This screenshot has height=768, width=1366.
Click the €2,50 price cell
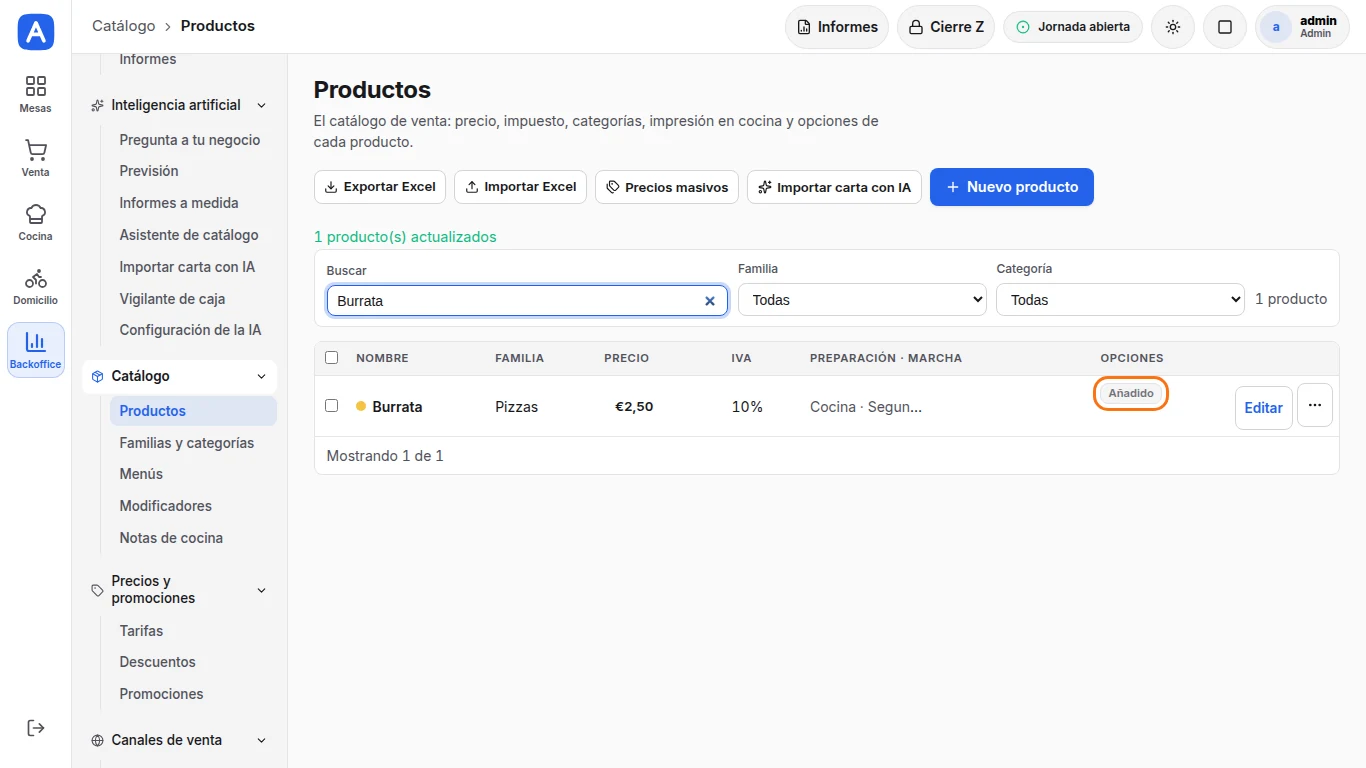(634, 407)
